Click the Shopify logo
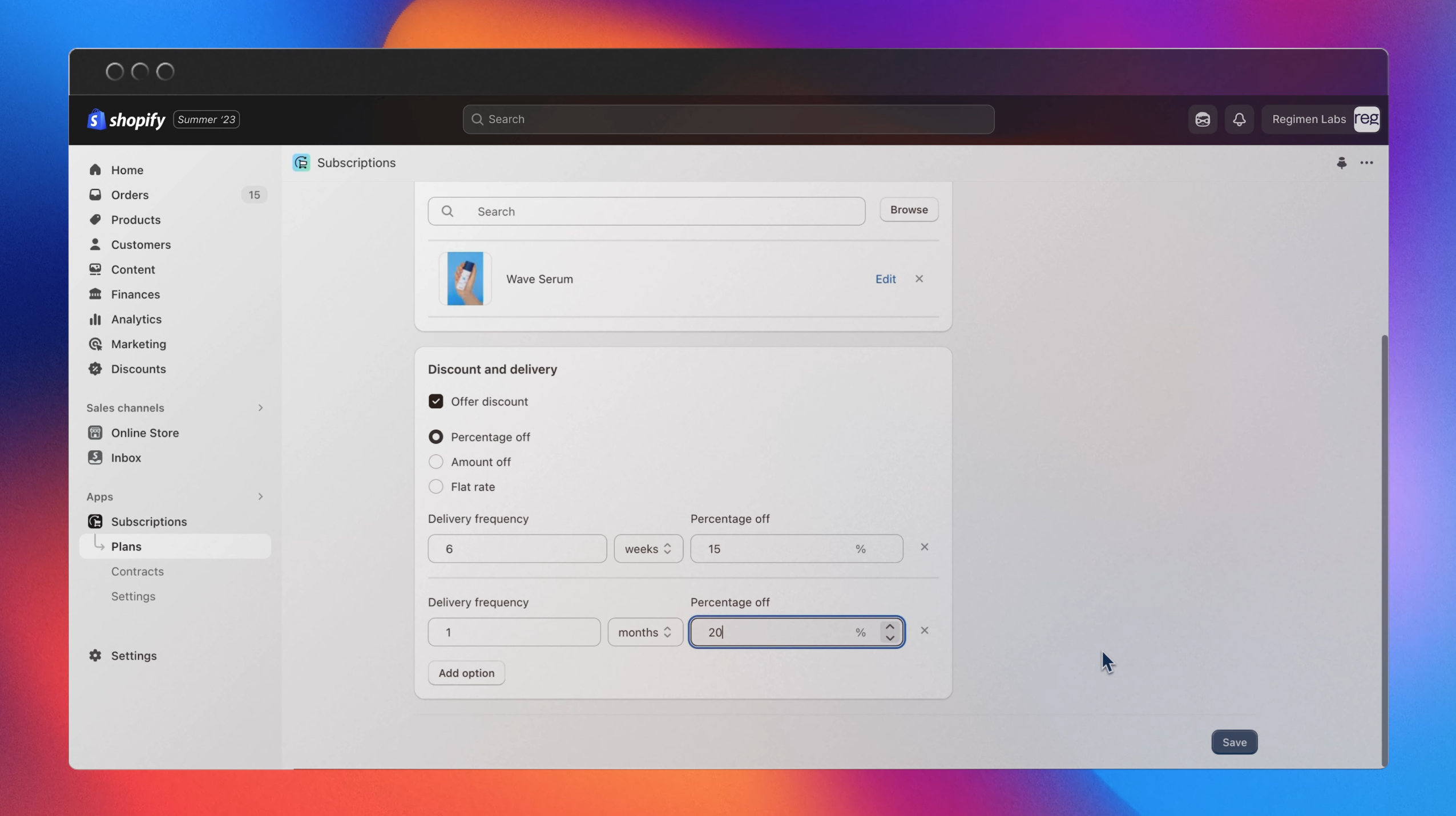The height and width of the screenshot is (816, 1456). [126, 119]
